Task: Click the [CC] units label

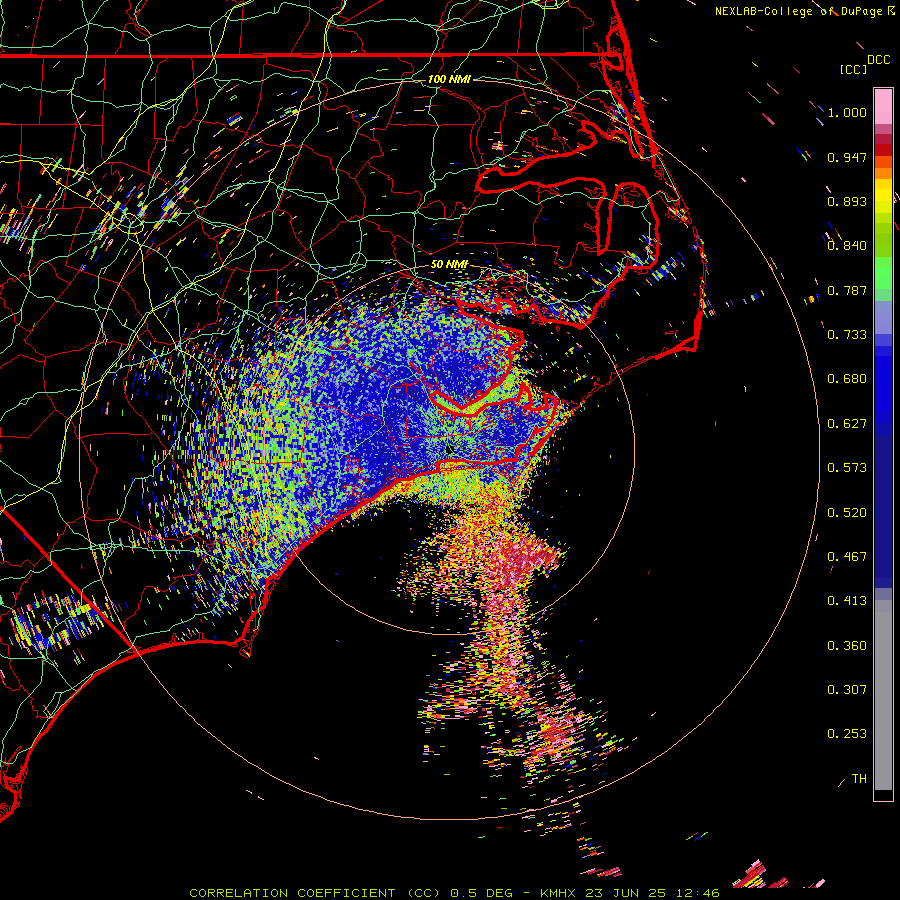Action: (x=853, y=69)
